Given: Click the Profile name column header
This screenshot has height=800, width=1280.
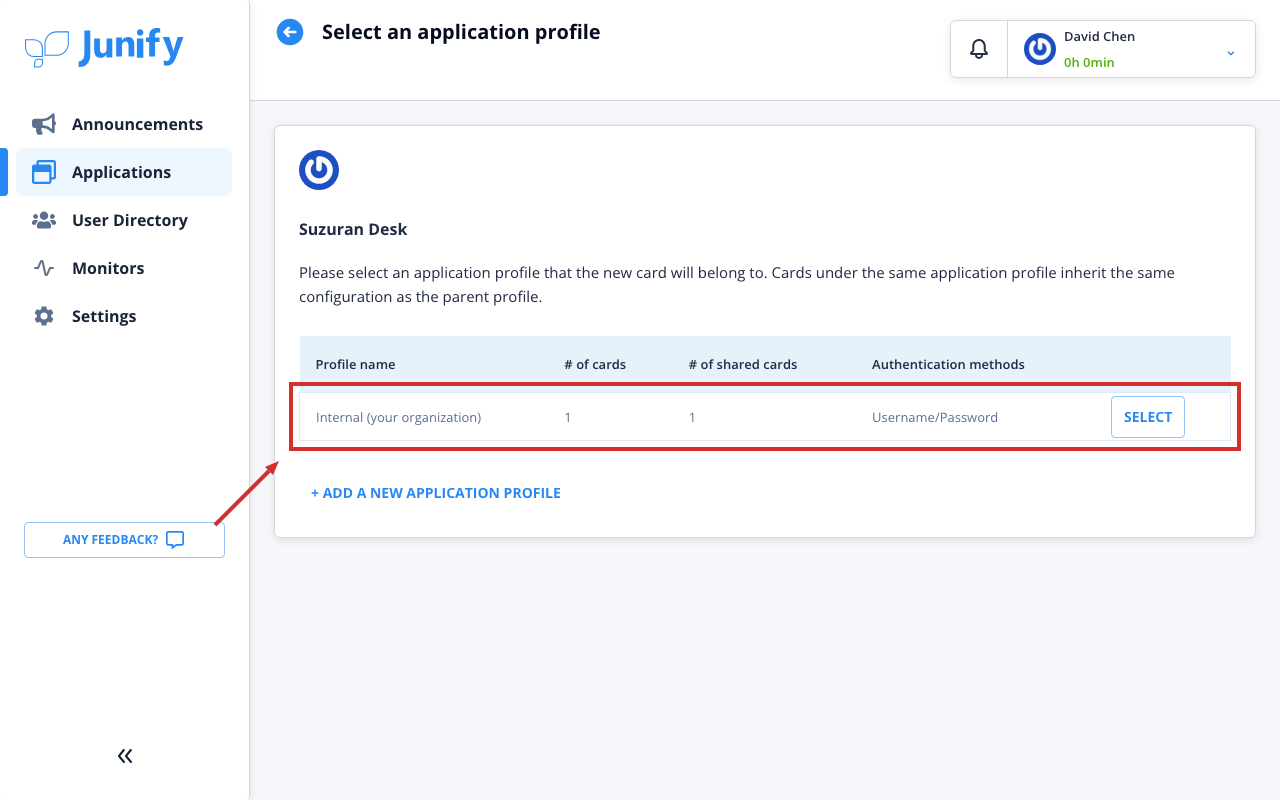Looking at the screenshot, I should 356,364.
